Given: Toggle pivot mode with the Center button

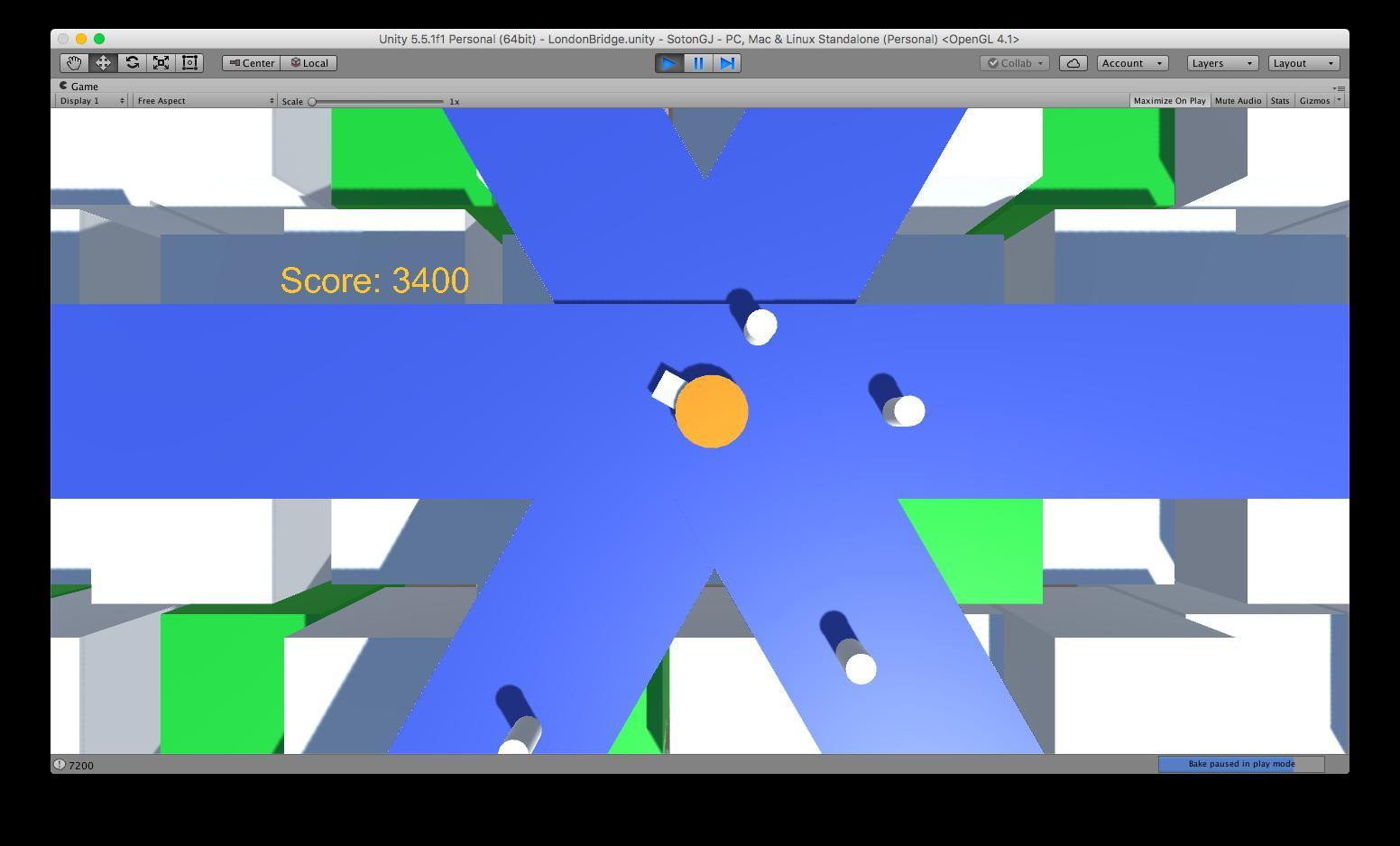Looking at the screenshot, I should [252, 63].
